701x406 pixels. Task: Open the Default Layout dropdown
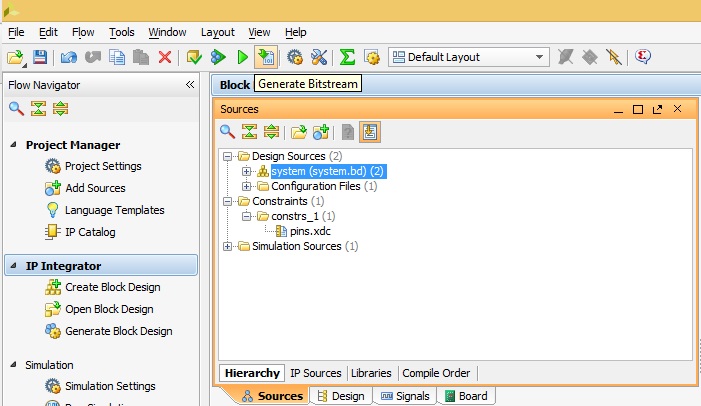point(469,57)
